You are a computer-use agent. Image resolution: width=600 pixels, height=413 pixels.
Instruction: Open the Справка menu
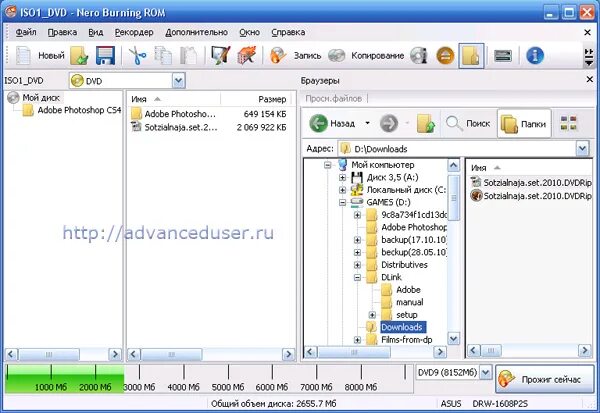point(288,32)
